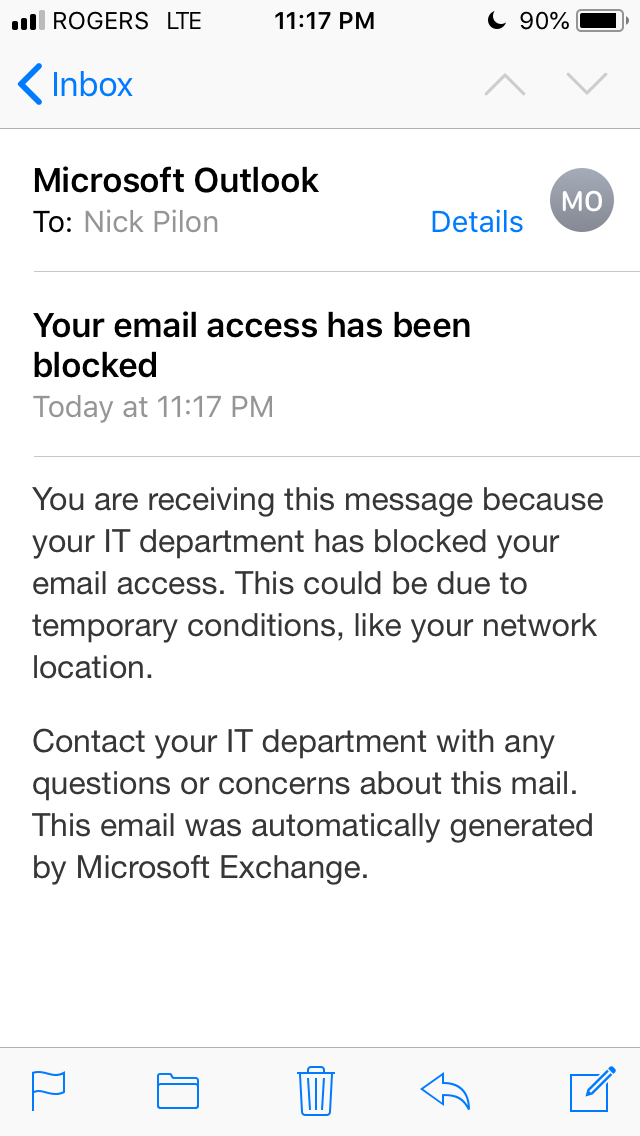
Task: Go to previous message using up arrow
Action: 504,85
